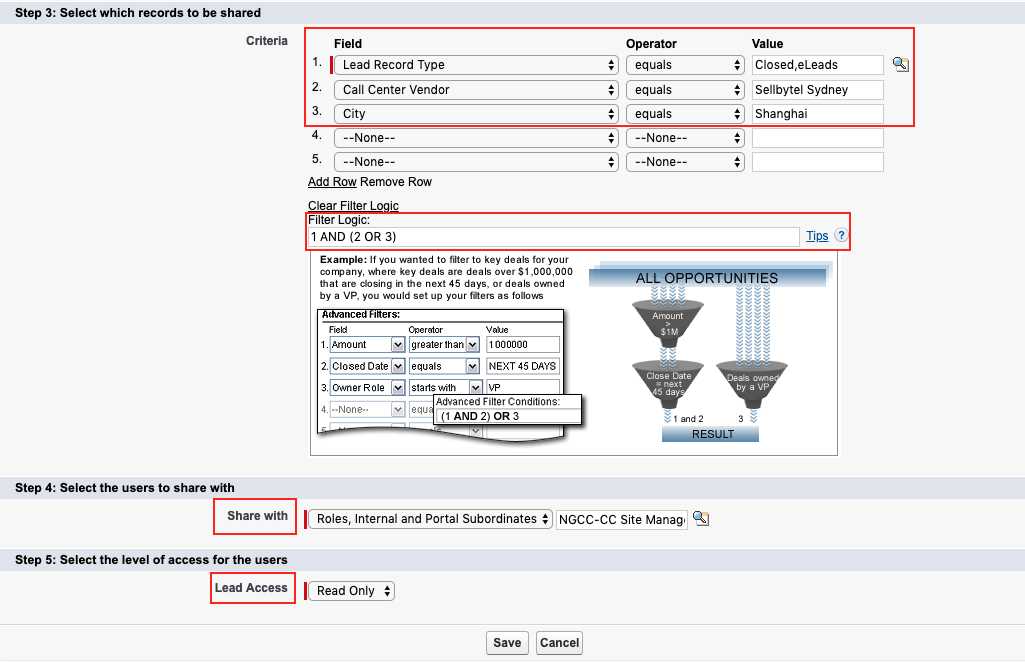Open lookup icon beside Closed,eLeads value
This screenshot has height=662, width=1025.
900,64
